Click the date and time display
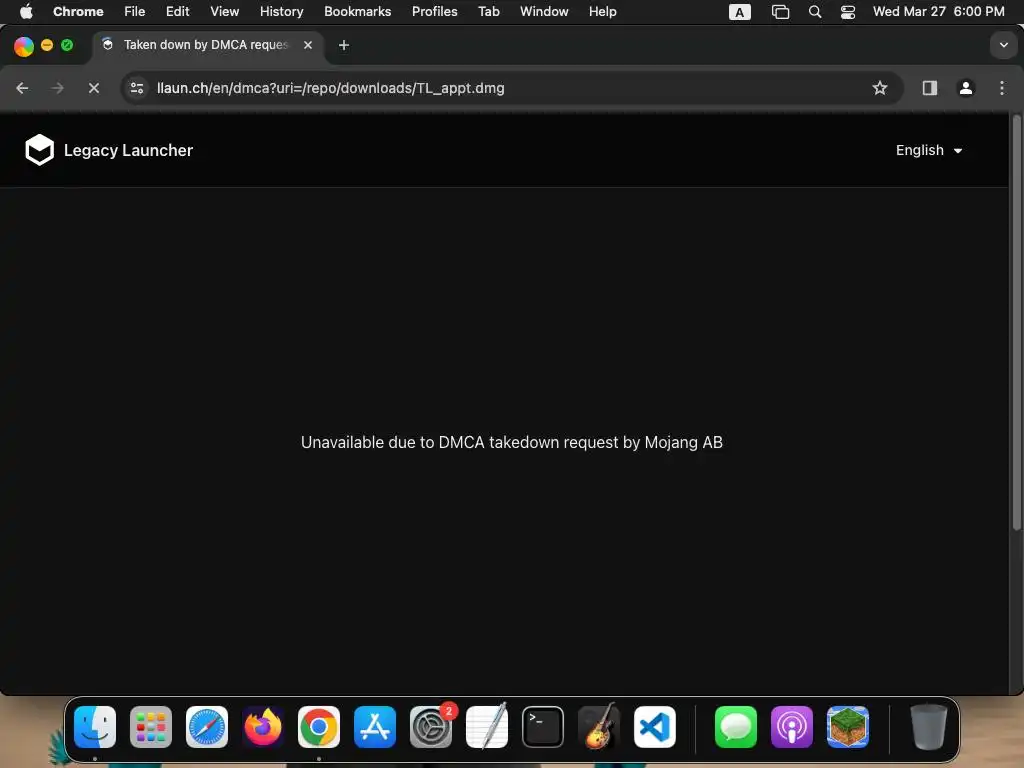The height and width of the screenshot is (768, 1024). click(x=938, y=12)
